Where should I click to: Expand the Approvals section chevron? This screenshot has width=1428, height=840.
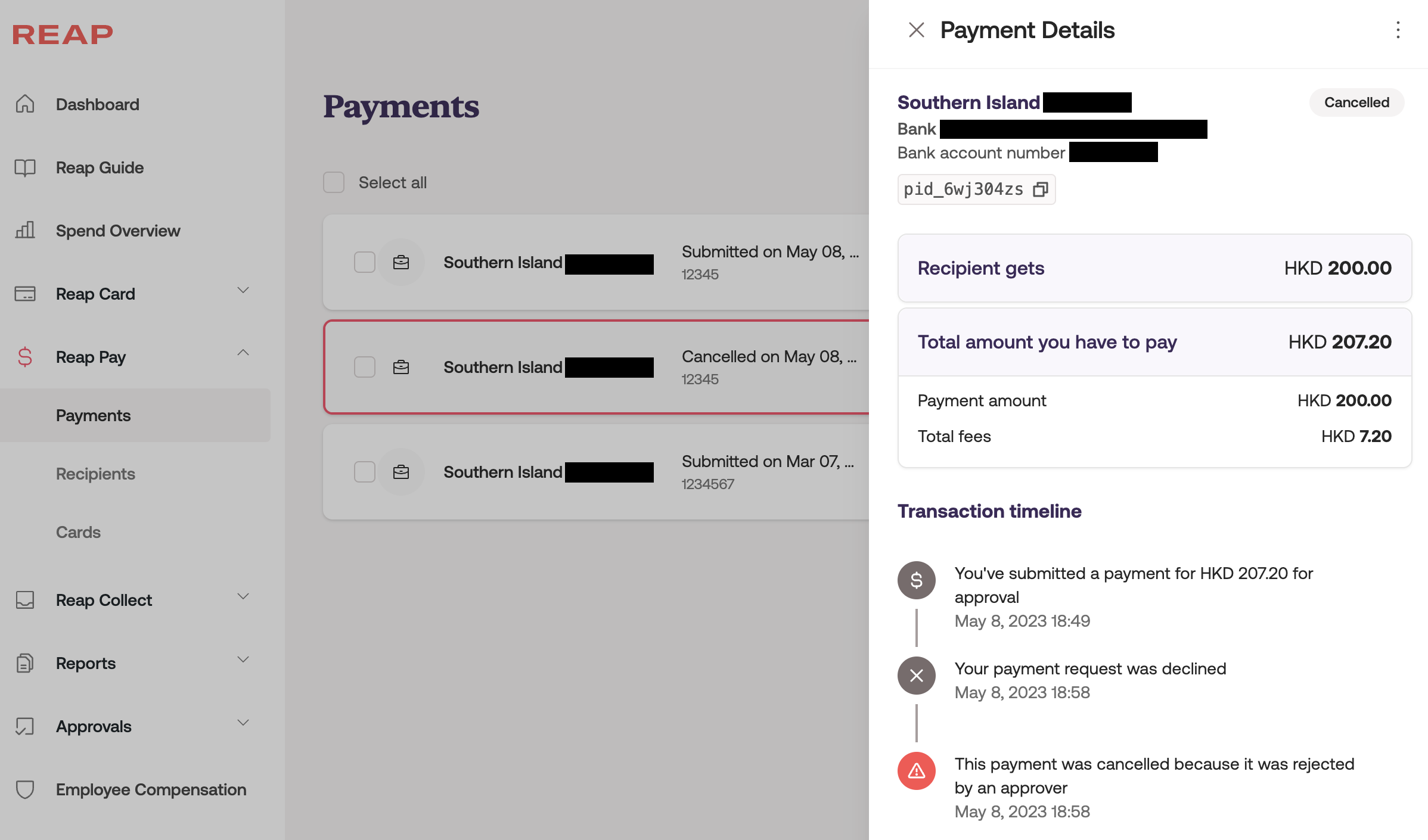[243, 723]
